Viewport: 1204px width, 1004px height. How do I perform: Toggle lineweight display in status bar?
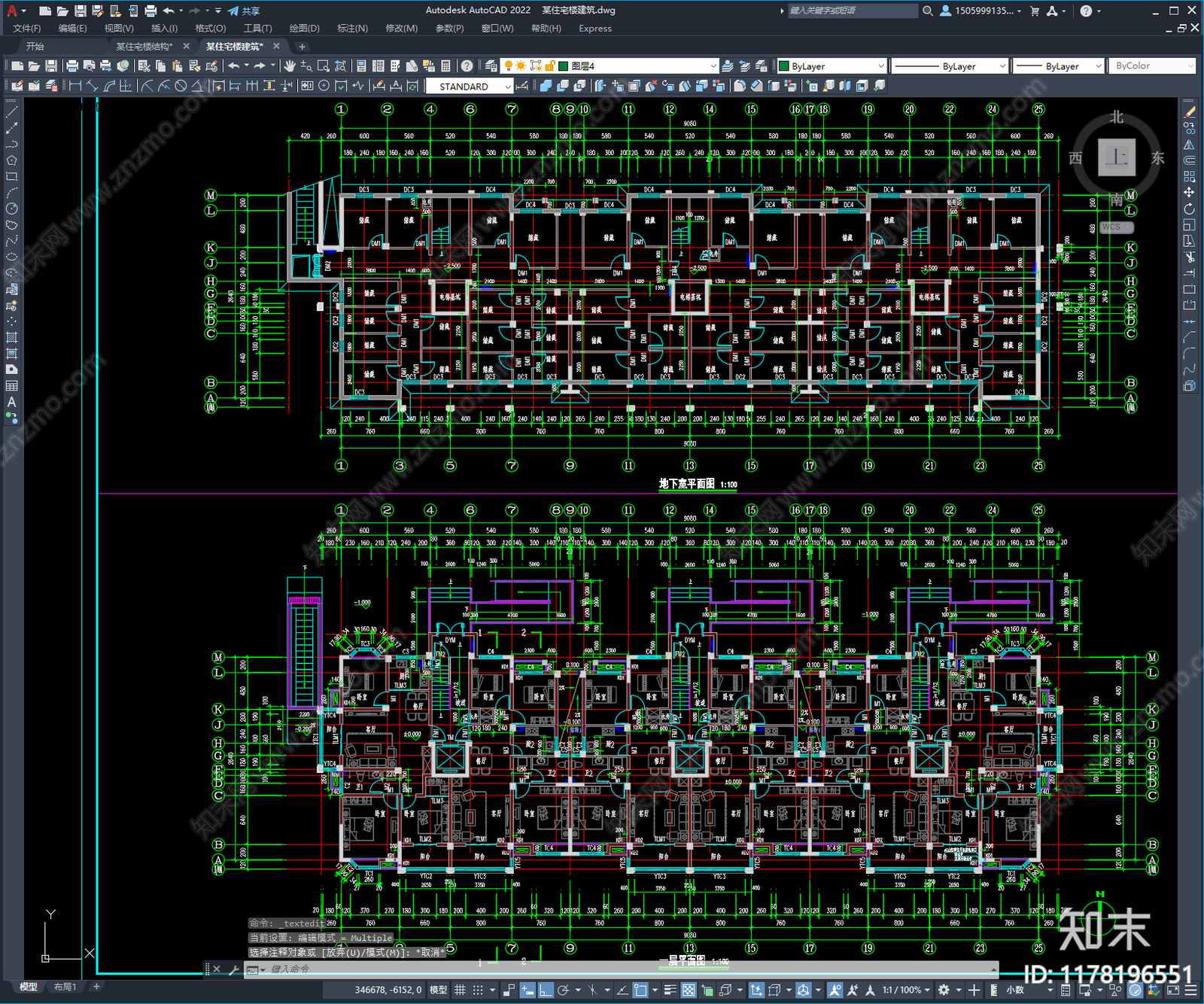[670, 990]
